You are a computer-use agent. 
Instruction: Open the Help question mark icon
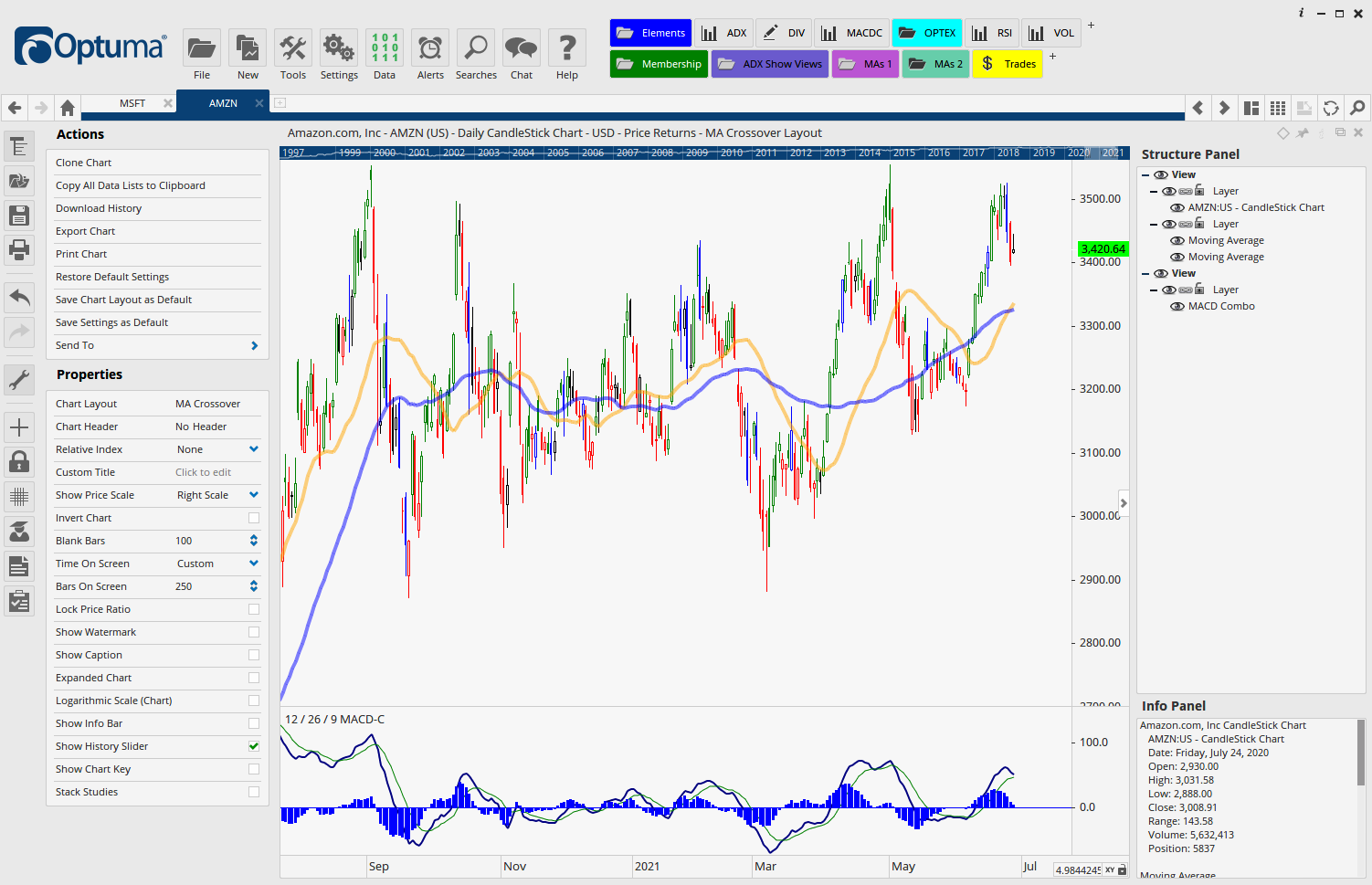pyautogui.click(x=567, y=47)
